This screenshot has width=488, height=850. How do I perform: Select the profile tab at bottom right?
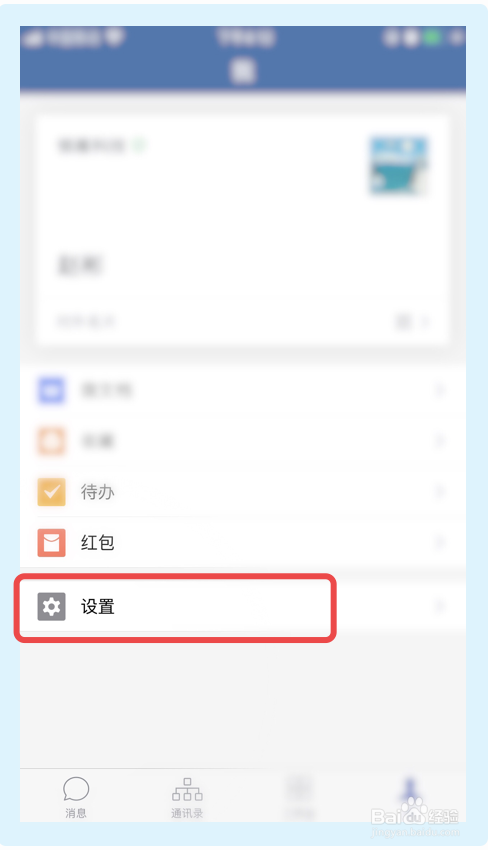click(410, 797)
